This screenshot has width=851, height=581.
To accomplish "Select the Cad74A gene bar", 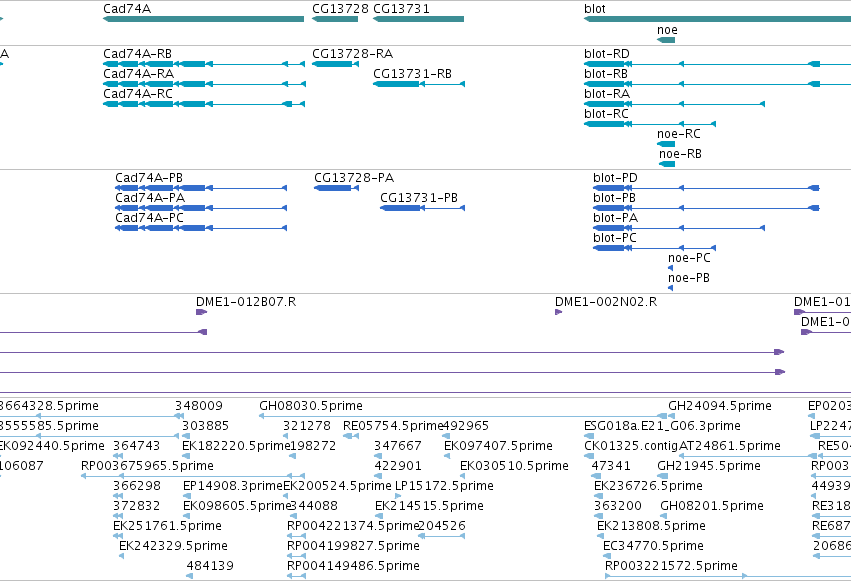I will pyautogui.click(x=204, y=19).
